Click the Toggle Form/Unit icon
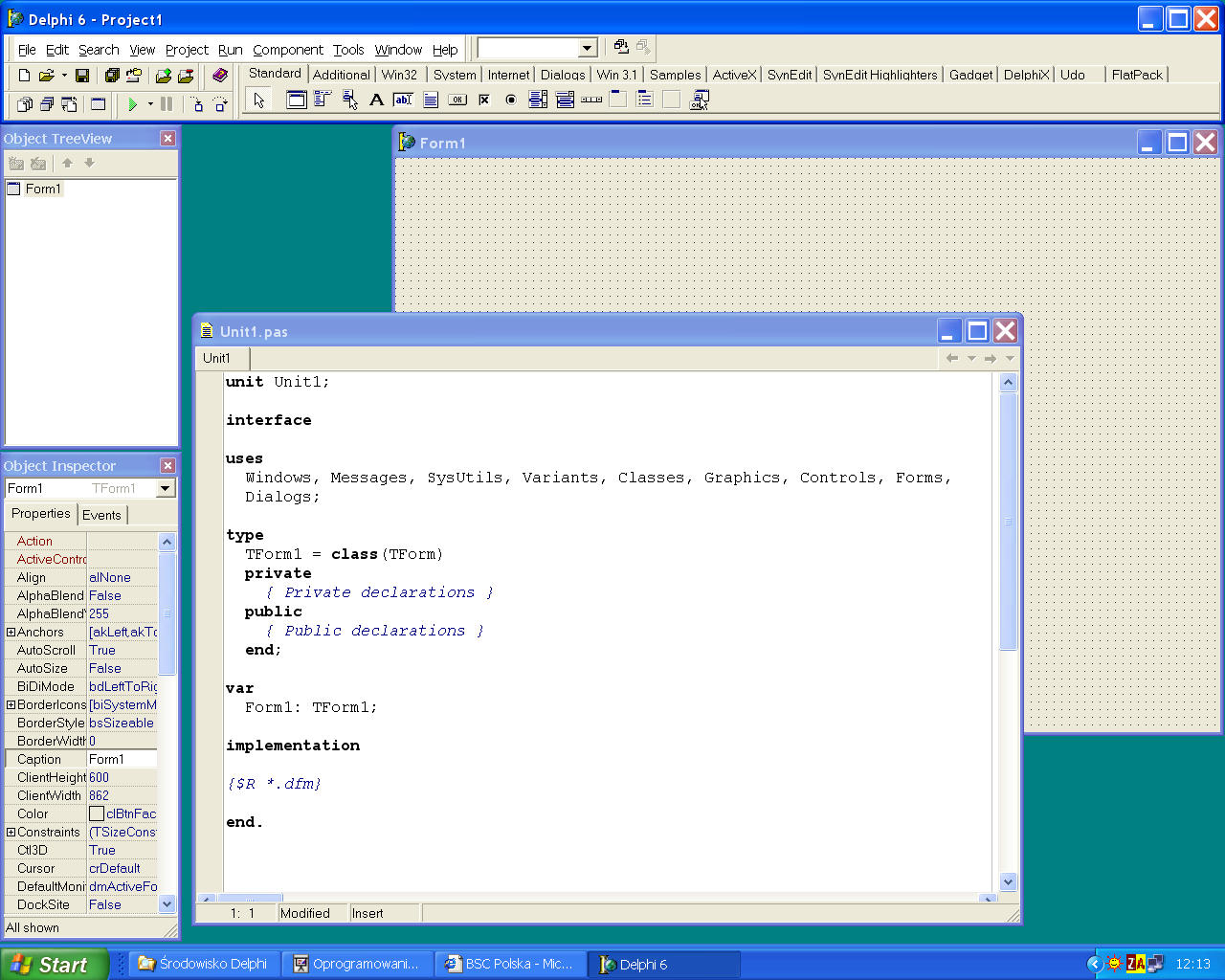 coord(69,103)
